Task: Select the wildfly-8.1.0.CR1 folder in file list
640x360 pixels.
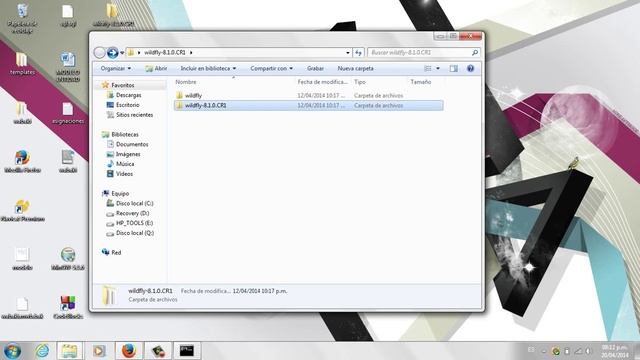Action: (309, 105)
